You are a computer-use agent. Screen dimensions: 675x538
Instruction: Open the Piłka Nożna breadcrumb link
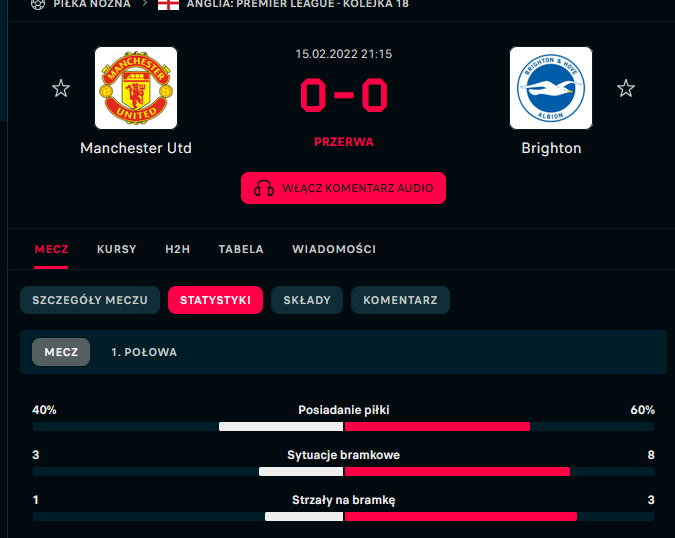[x=92, y=4]
